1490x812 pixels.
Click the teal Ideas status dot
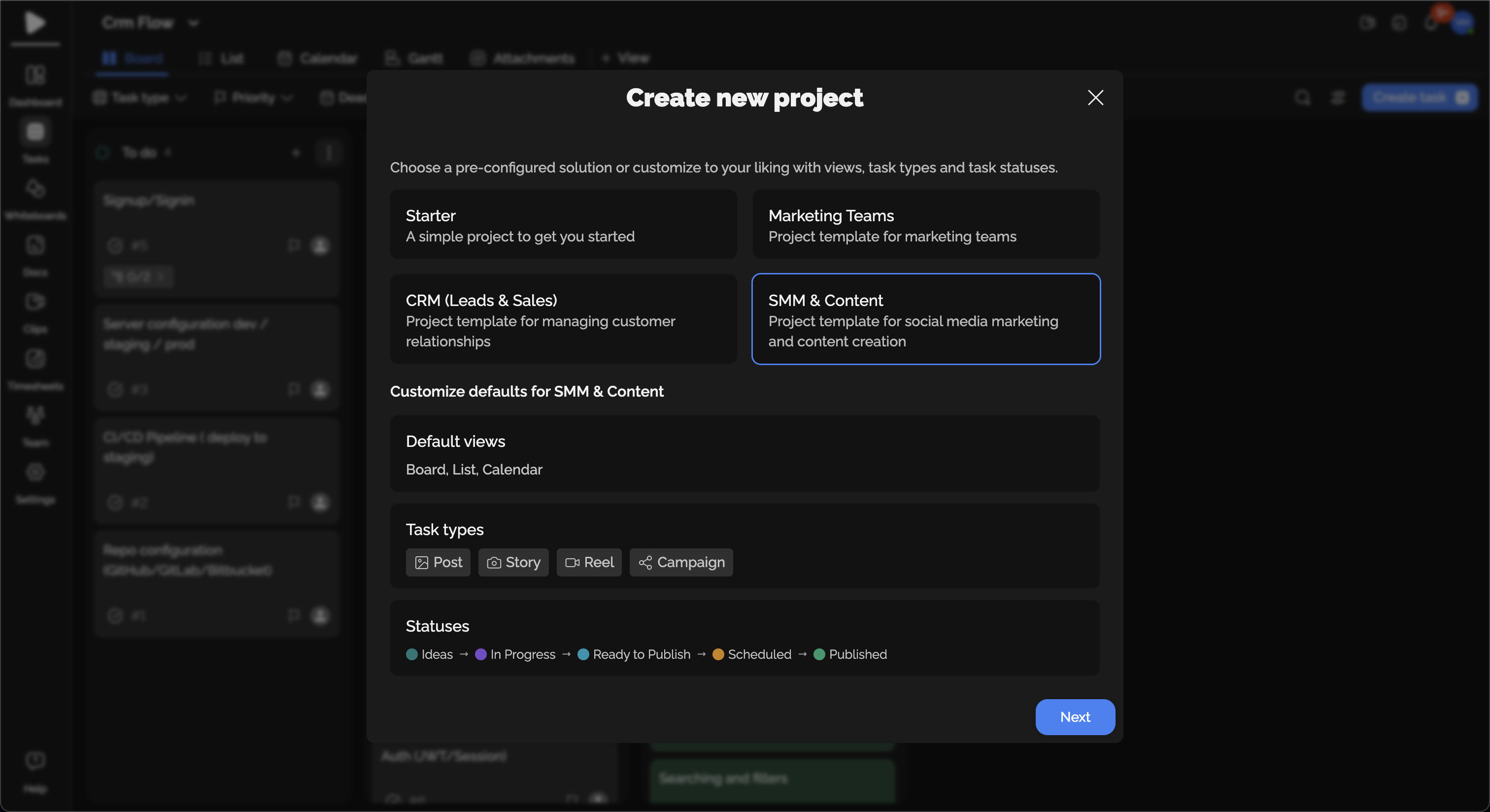pos(412,654)
